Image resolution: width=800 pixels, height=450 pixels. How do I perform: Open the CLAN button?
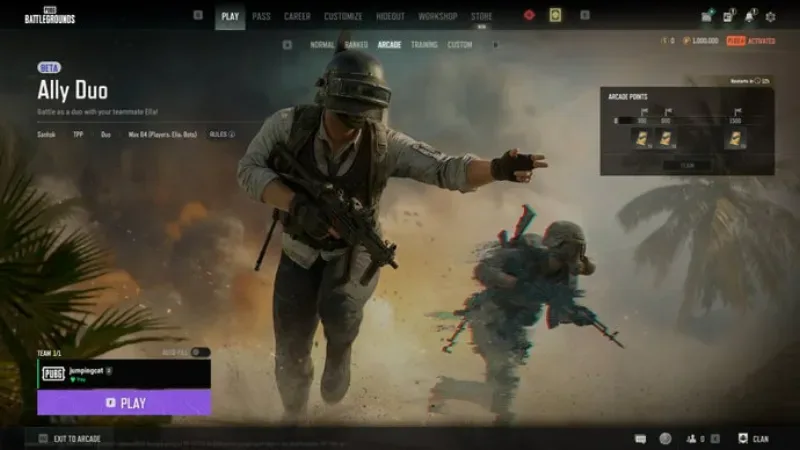(x=754, y=439)
